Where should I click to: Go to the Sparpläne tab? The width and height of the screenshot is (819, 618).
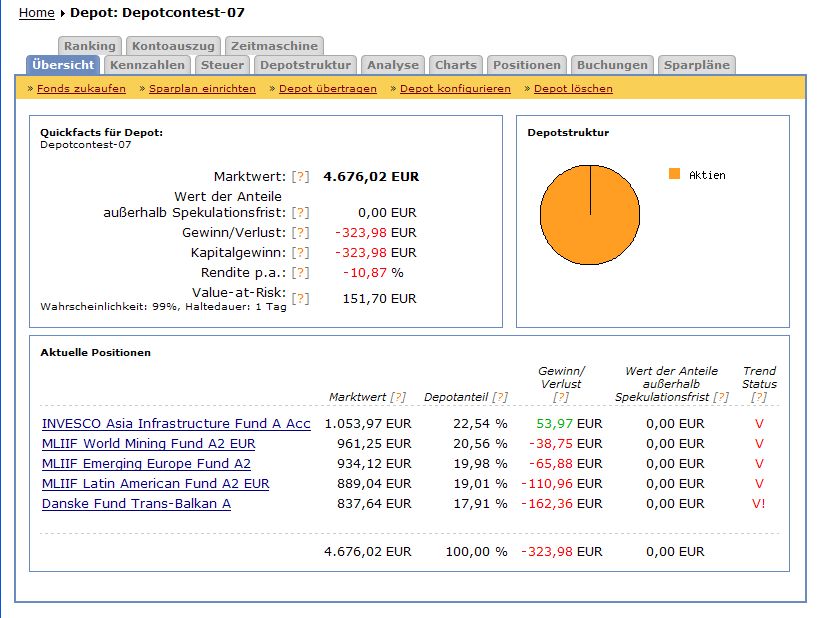[697, 65]
